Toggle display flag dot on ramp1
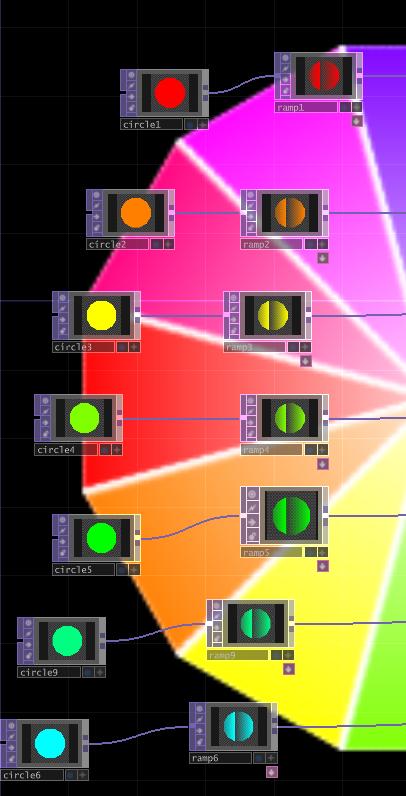This screenshot has height=796, width=406. pyautogui.click(x=345, y=107)
